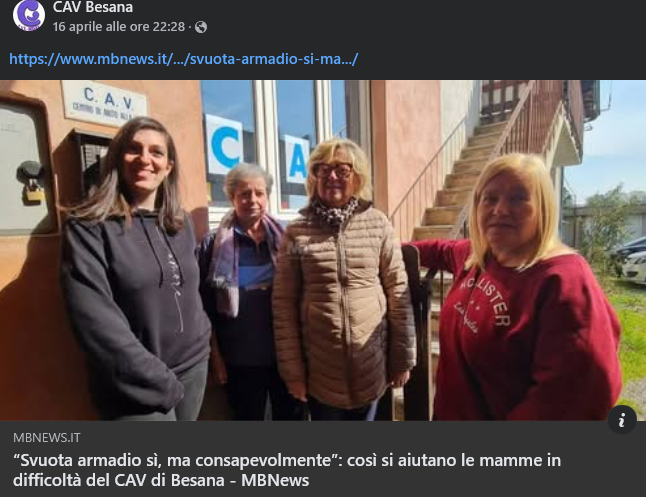Open the "Svuota armadio sì" article headline
The width and height of the screenshot is (646, 497).
287,470
